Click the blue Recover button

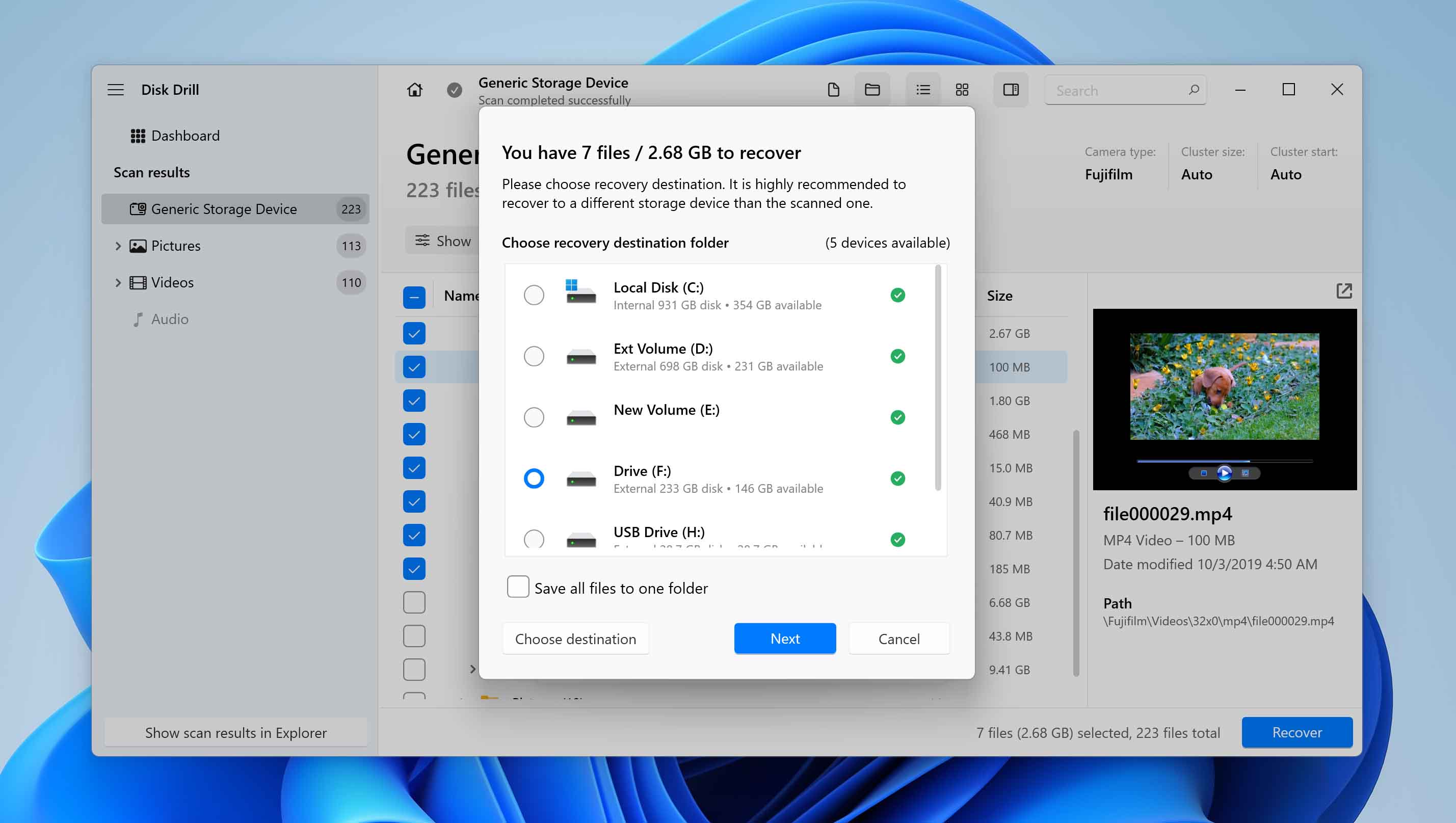pos(1296,733)
